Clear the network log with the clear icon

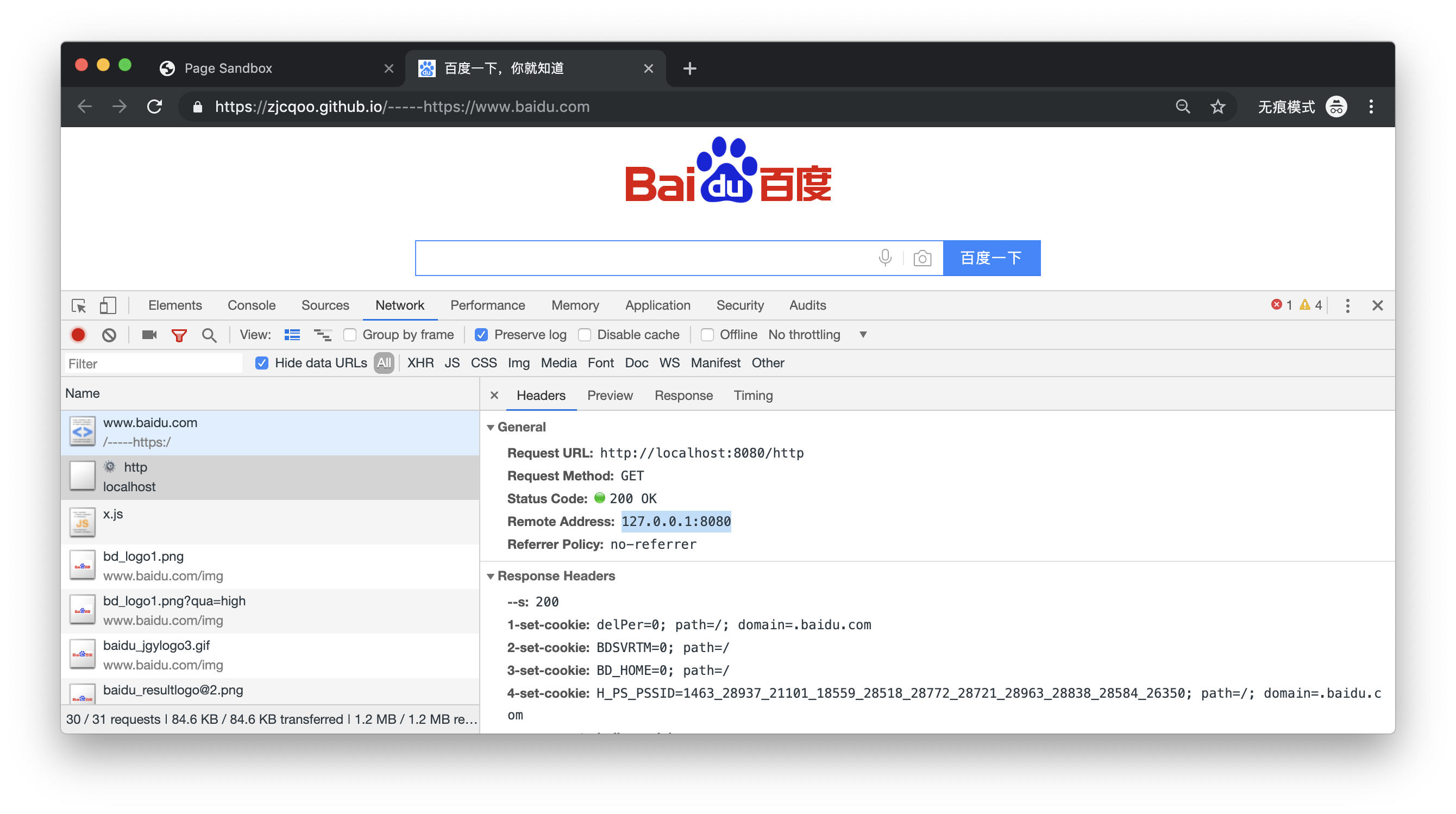point(109,335)
